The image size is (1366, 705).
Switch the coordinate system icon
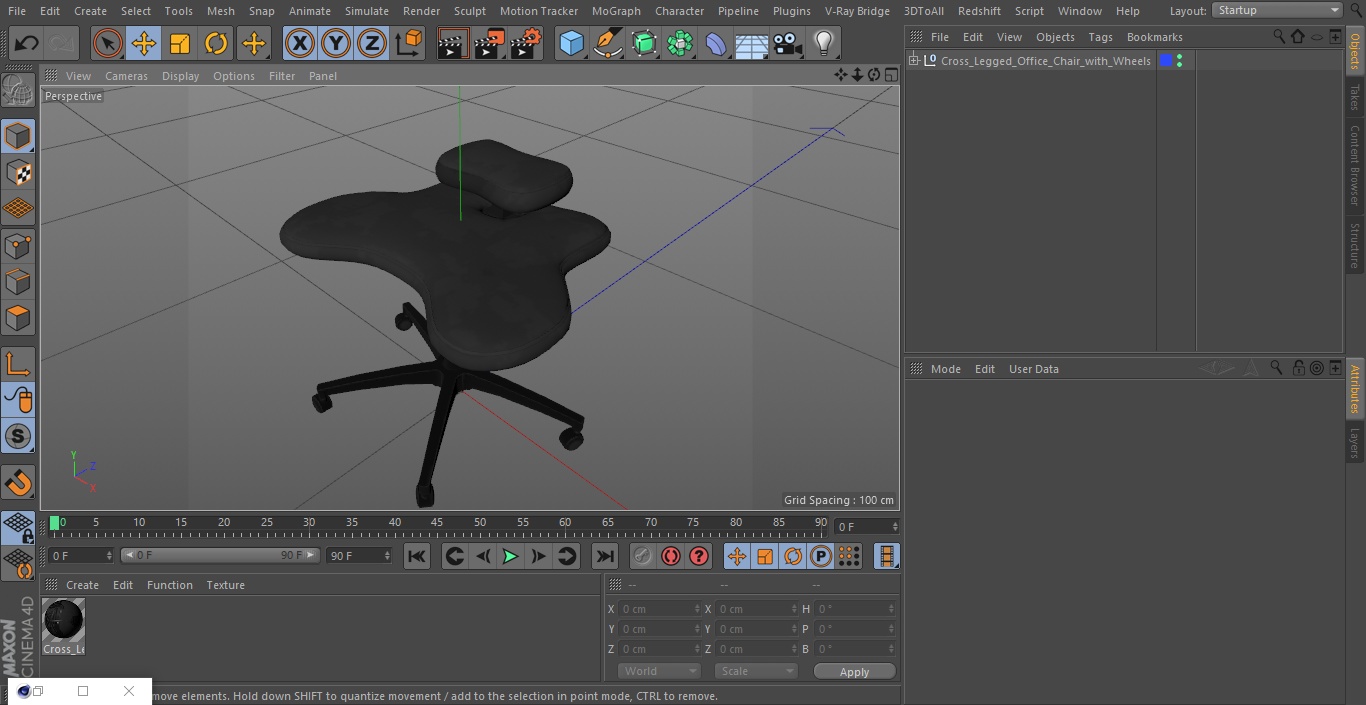pos(409,43)
